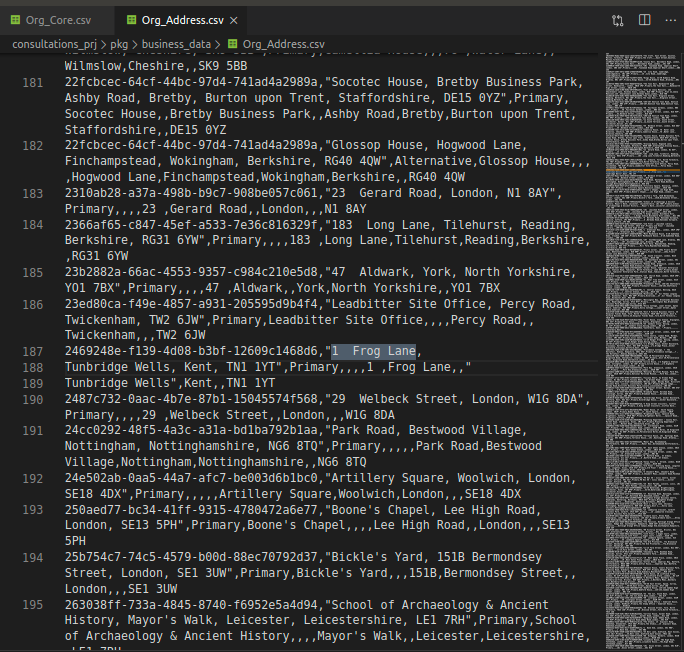Click "School of Archaeology & Ancient" on line 195
Screen dimensions: 684x652
pos(440,604)
